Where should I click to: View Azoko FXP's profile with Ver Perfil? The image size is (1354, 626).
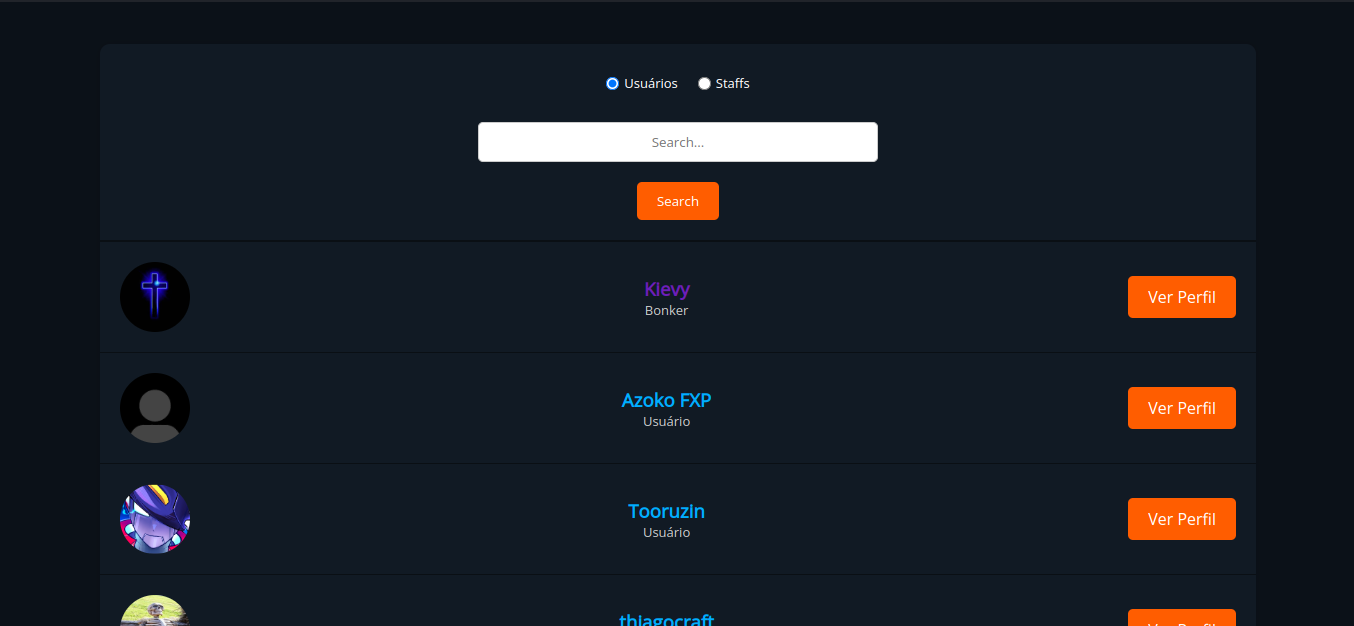[1182, 408]
